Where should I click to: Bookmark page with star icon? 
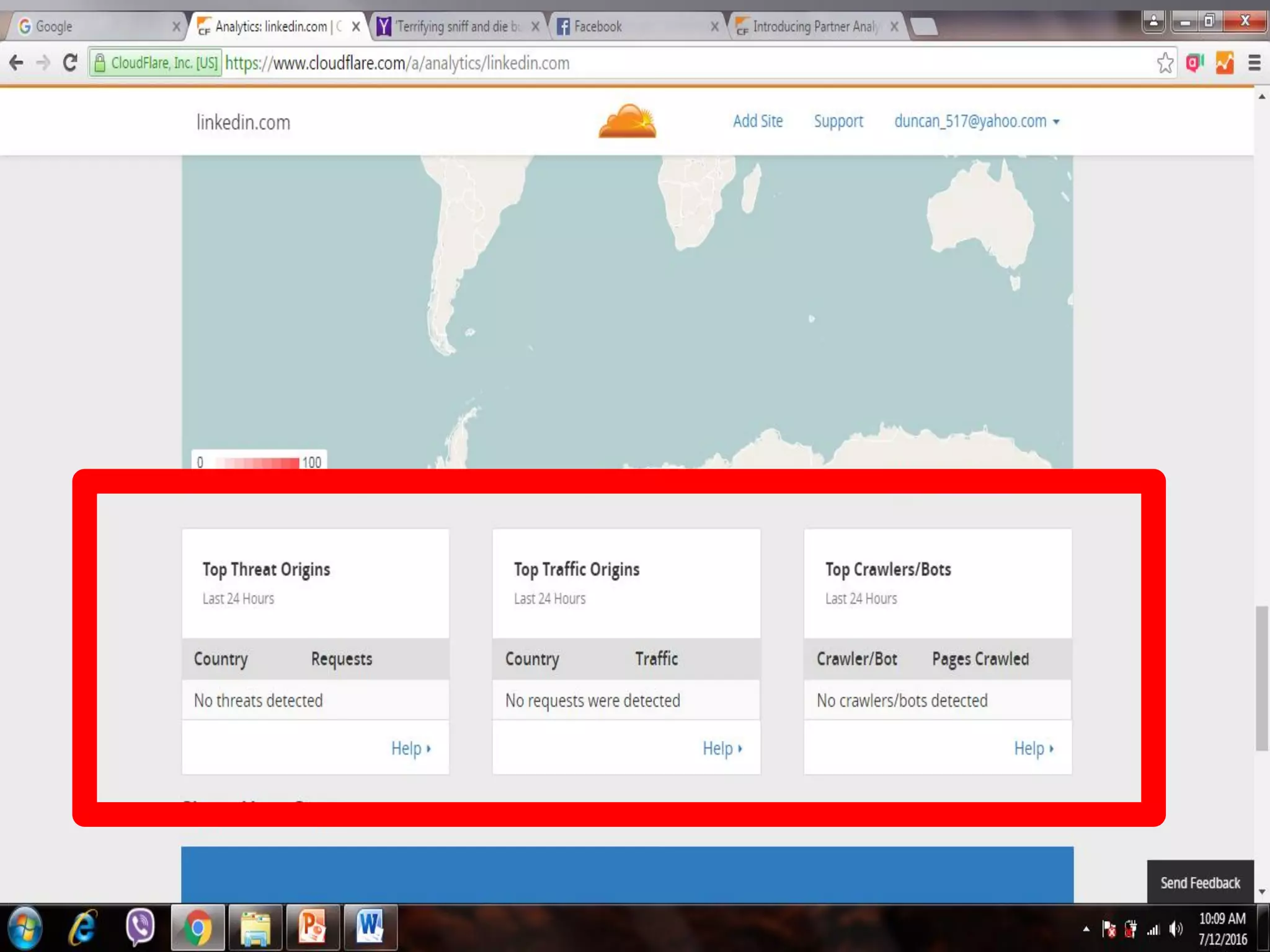[x=1165, y=63]
